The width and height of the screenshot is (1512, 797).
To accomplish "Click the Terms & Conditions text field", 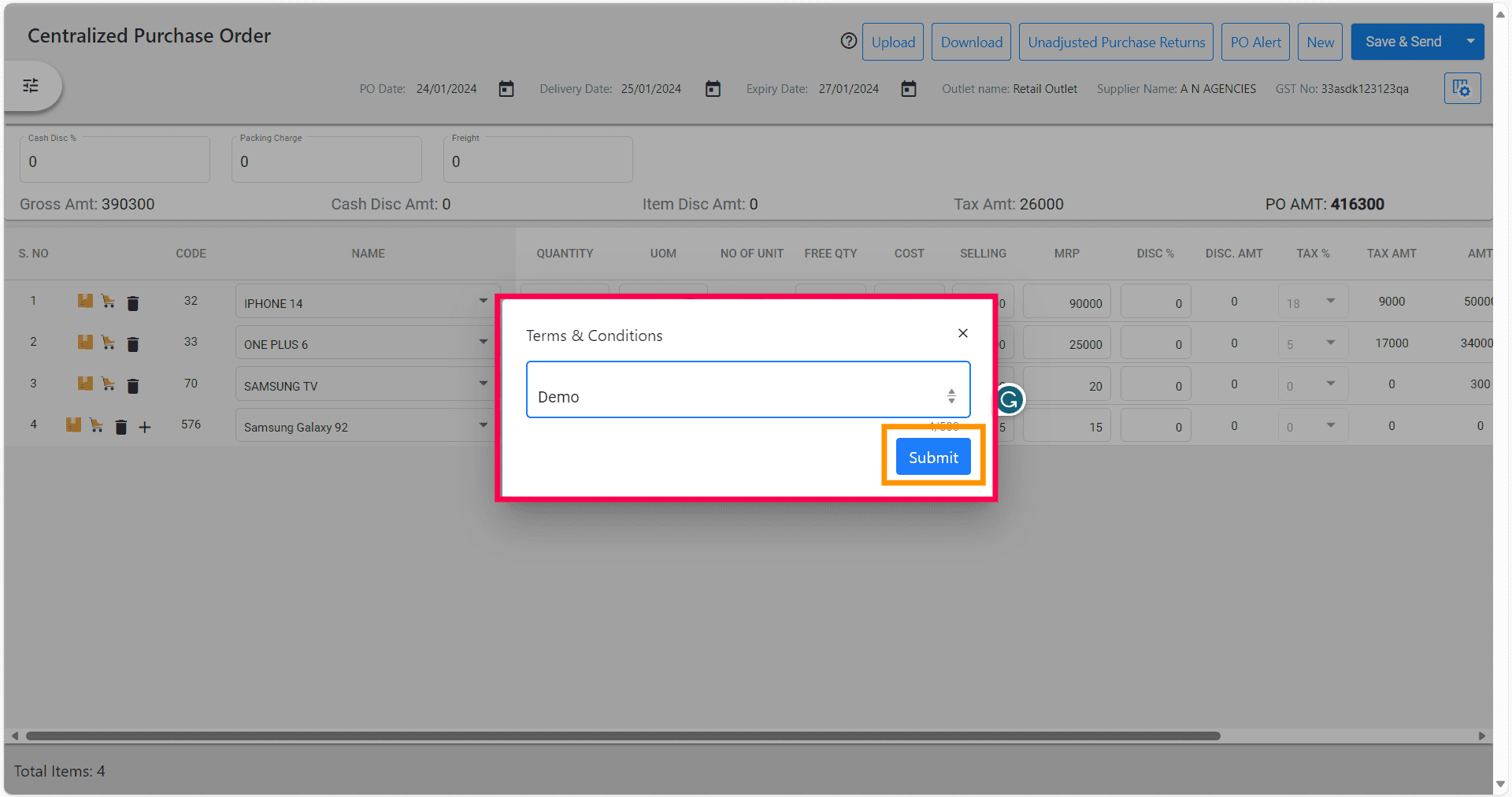I will point(736,391).
